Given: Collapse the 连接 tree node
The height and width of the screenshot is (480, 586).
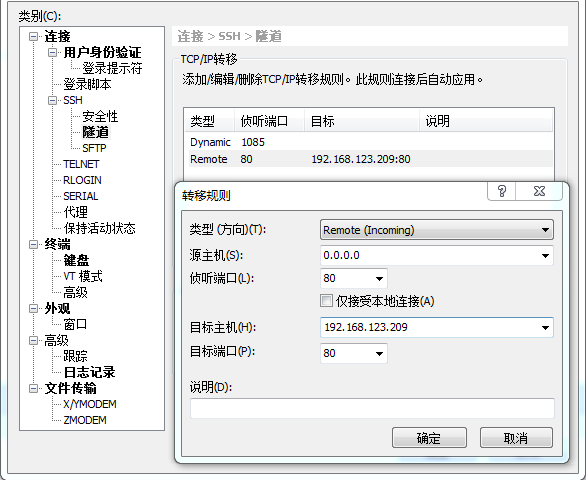Looking at the screenshot, I should pyautogui.click(x=34, y=36).
